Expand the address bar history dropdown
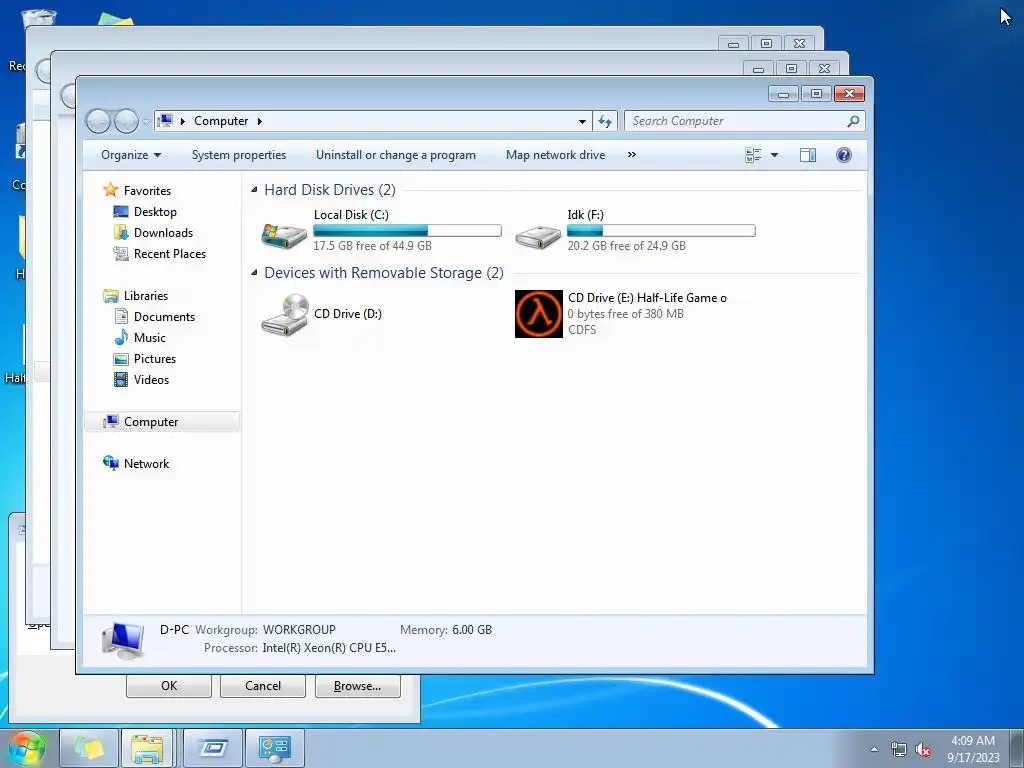Image resolution: width=1024 pixels, height=768 pixels. [582, 121]
